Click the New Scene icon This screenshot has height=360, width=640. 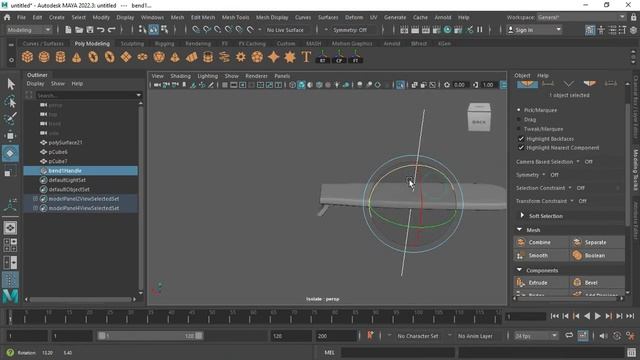click(x=68, y=30)
